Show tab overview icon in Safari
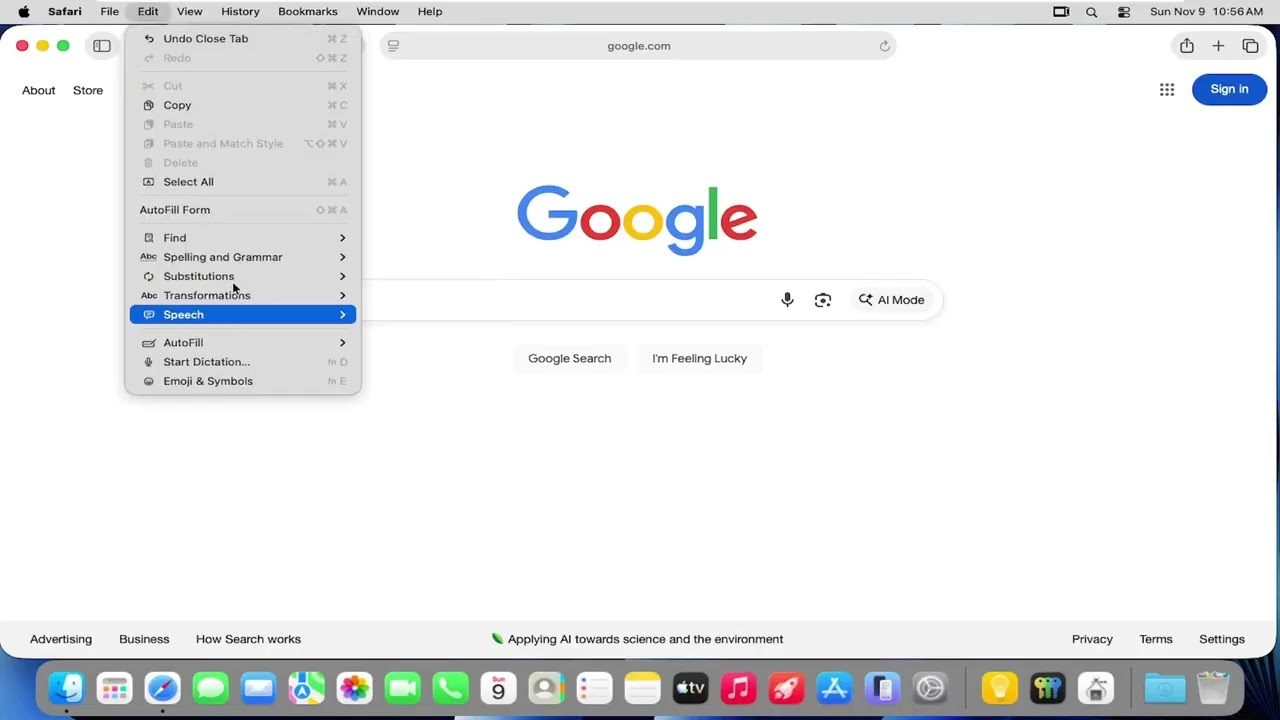1280x720 pixels. 1250,46
